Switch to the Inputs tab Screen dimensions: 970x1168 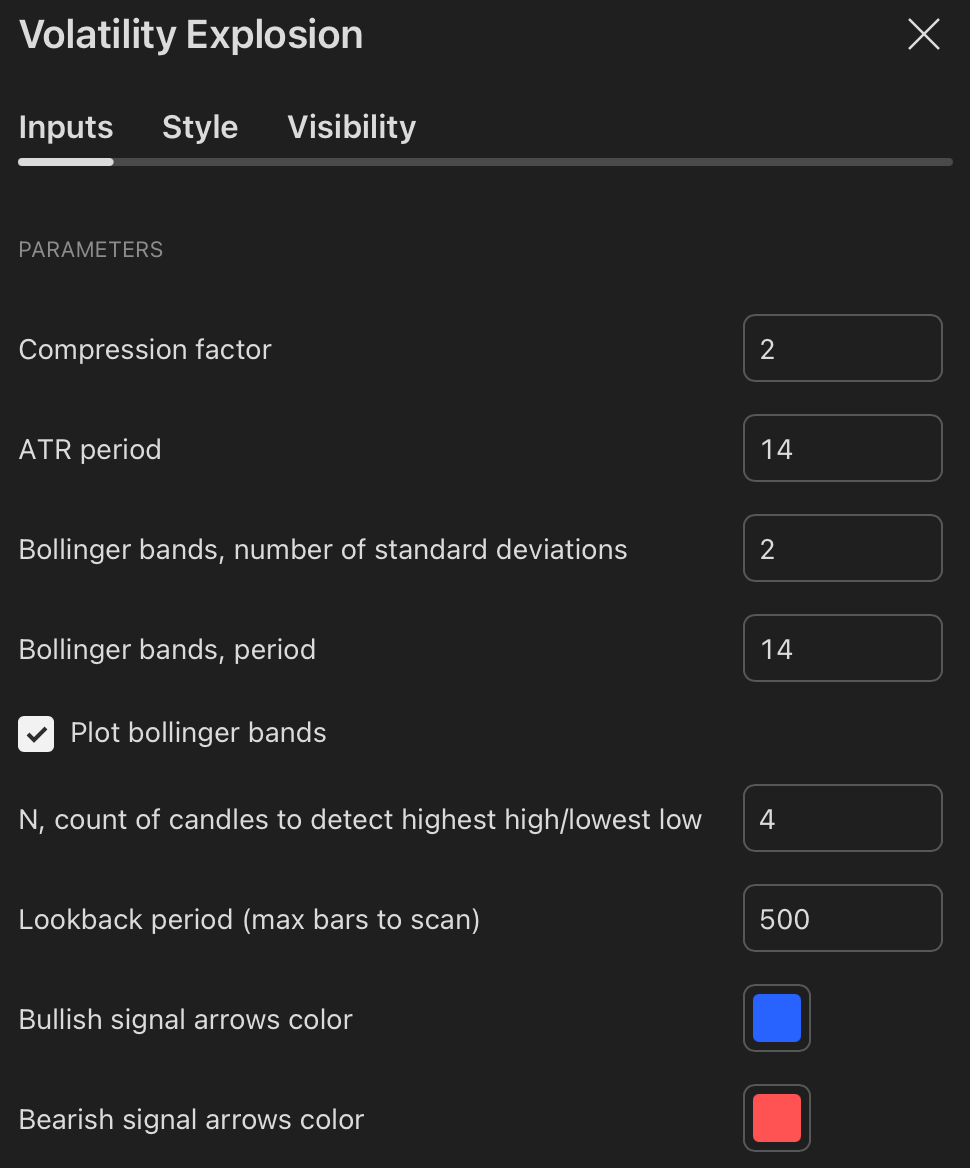tap(66, 127)
